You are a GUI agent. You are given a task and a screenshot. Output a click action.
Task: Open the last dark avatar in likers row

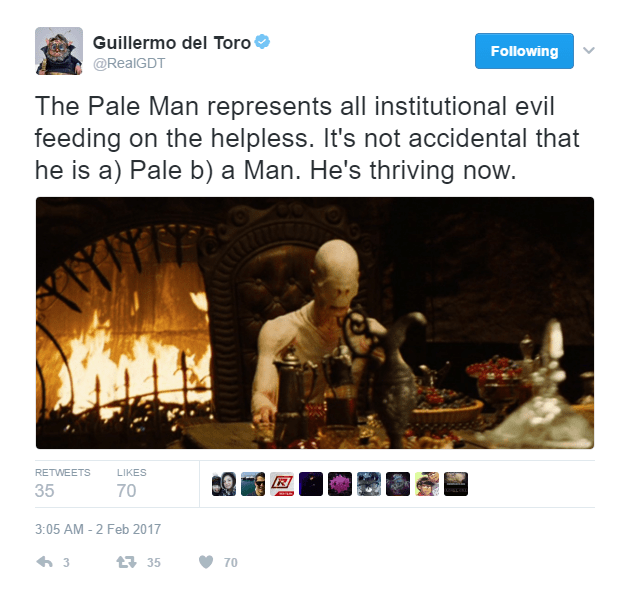[x=456, y=484]
